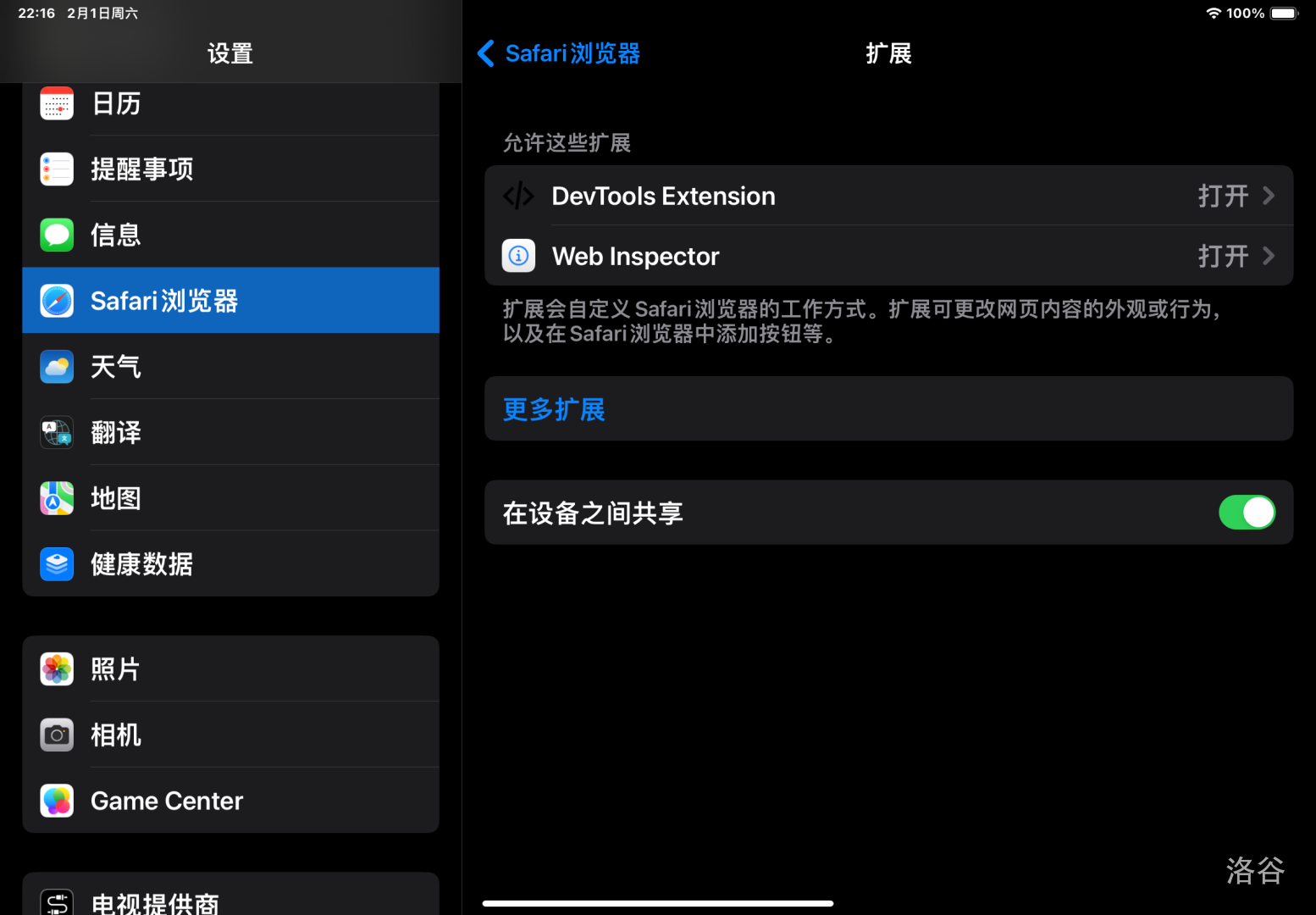Tap the 更多扩展 link
The height and width of the screenshot is (915, 1316).
click(x=554, y=410)
